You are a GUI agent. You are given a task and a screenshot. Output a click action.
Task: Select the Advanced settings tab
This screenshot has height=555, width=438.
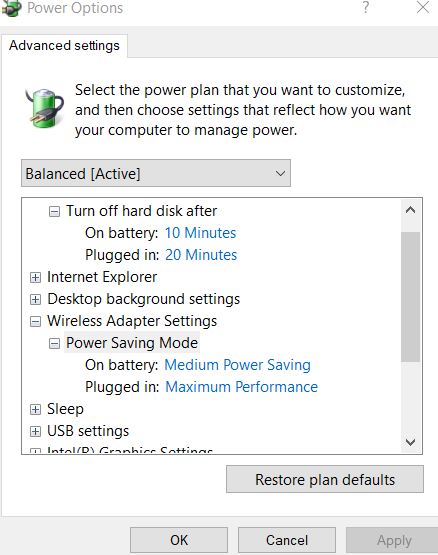64,46
